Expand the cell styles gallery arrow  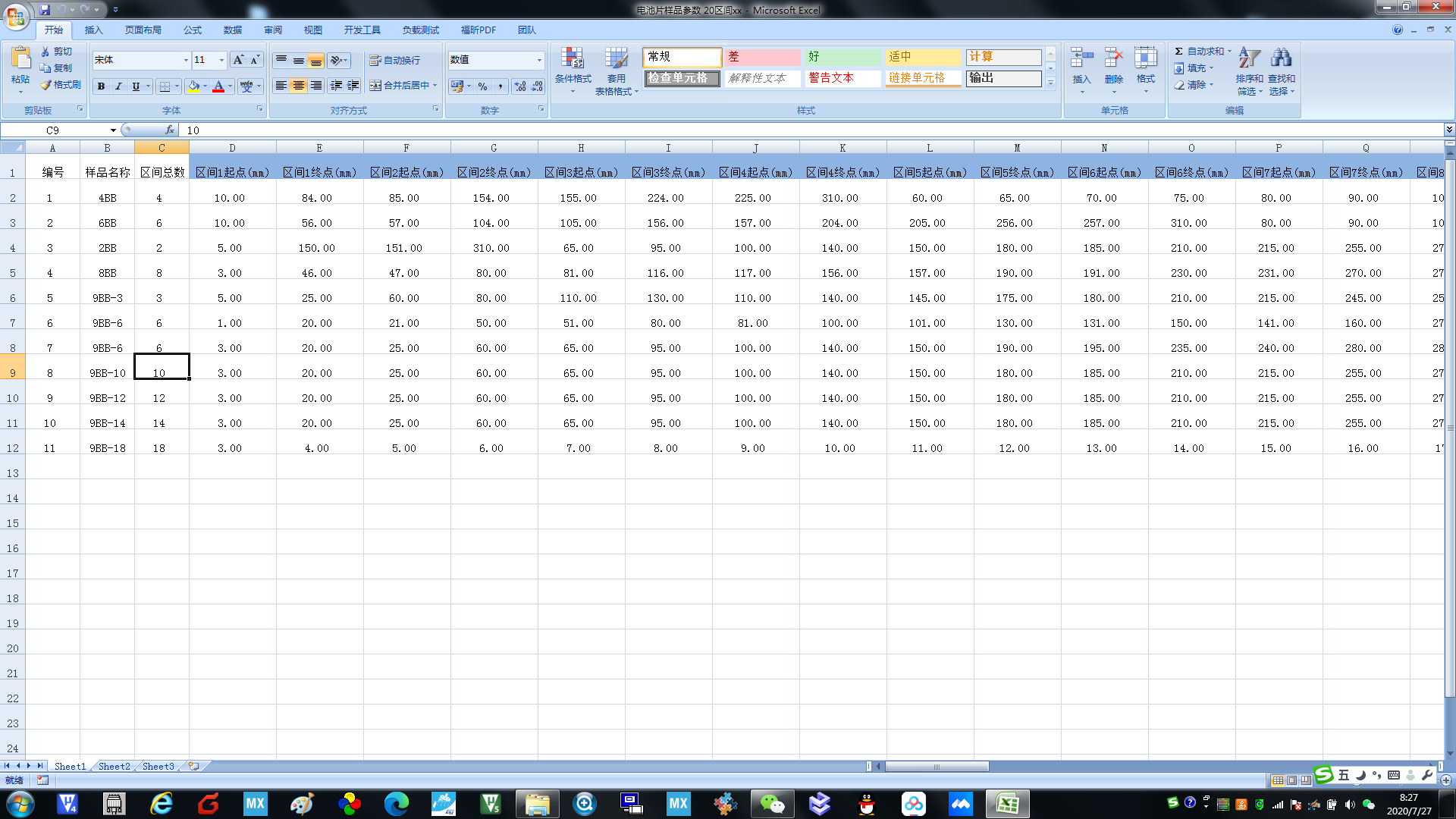[x=1050, y=83]
